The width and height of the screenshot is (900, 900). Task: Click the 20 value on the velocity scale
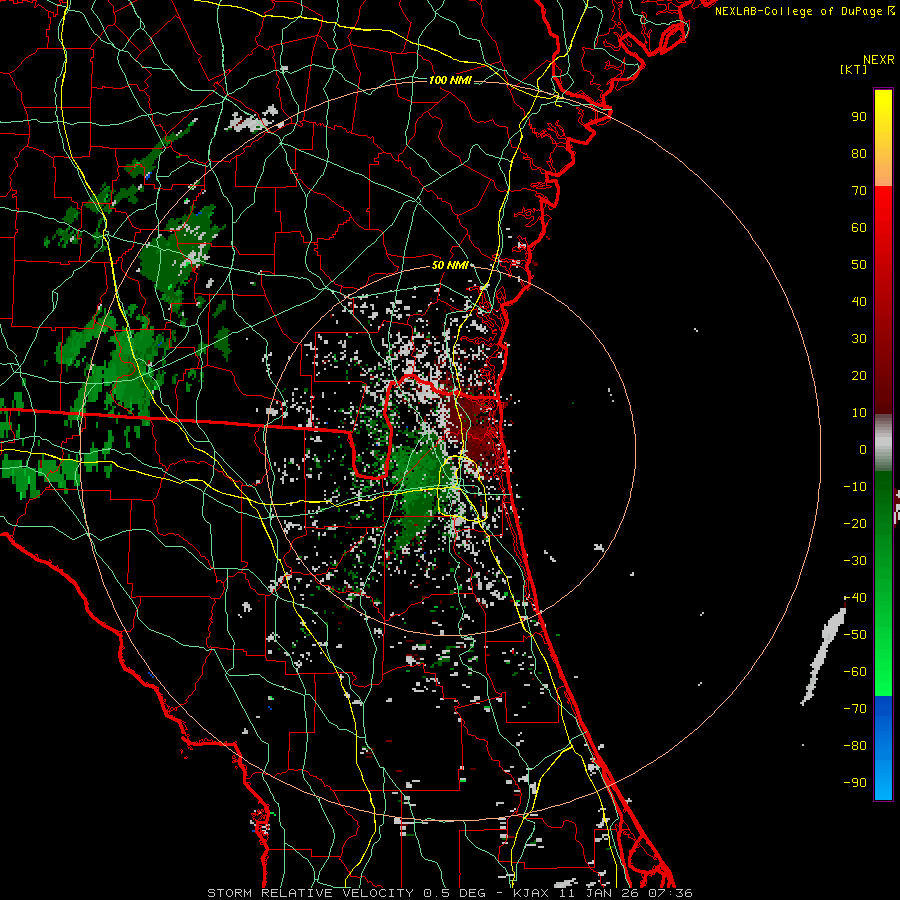(x=859, y=376)
